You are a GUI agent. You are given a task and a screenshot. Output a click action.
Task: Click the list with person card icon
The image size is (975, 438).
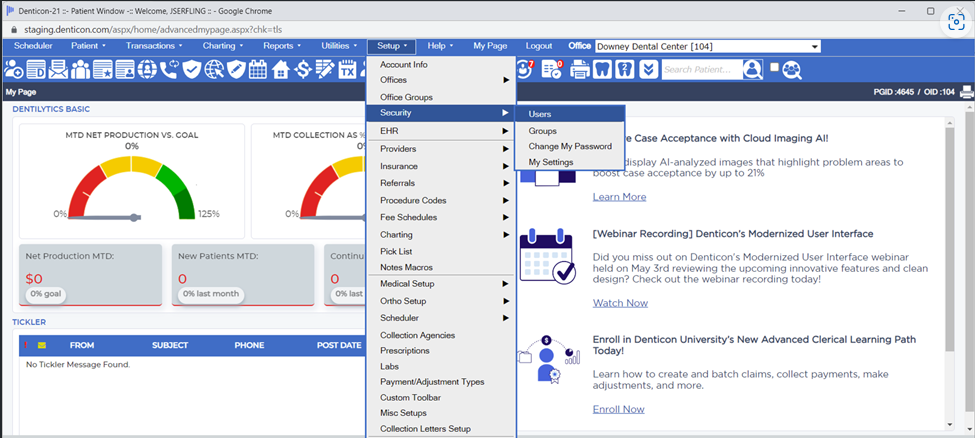(125, 69)
